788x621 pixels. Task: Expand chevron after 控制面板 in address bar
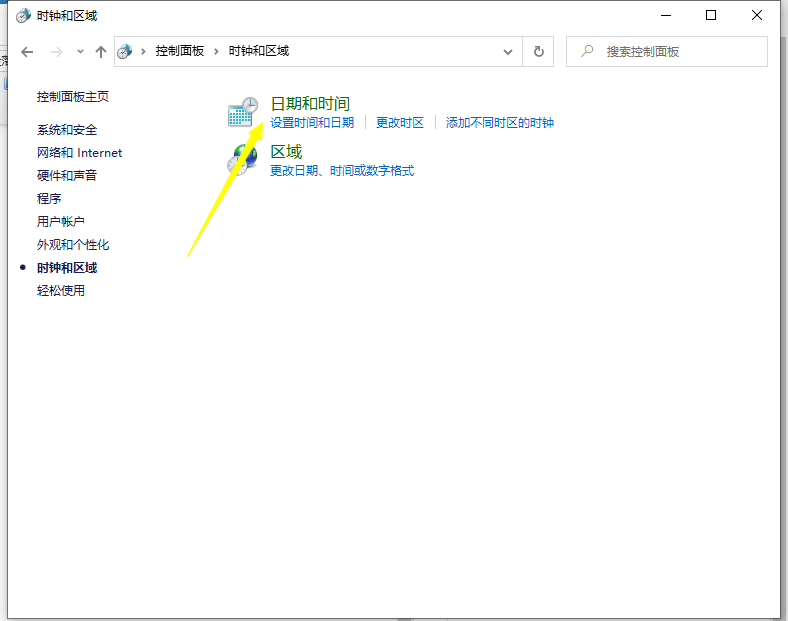tap(216, 51)
